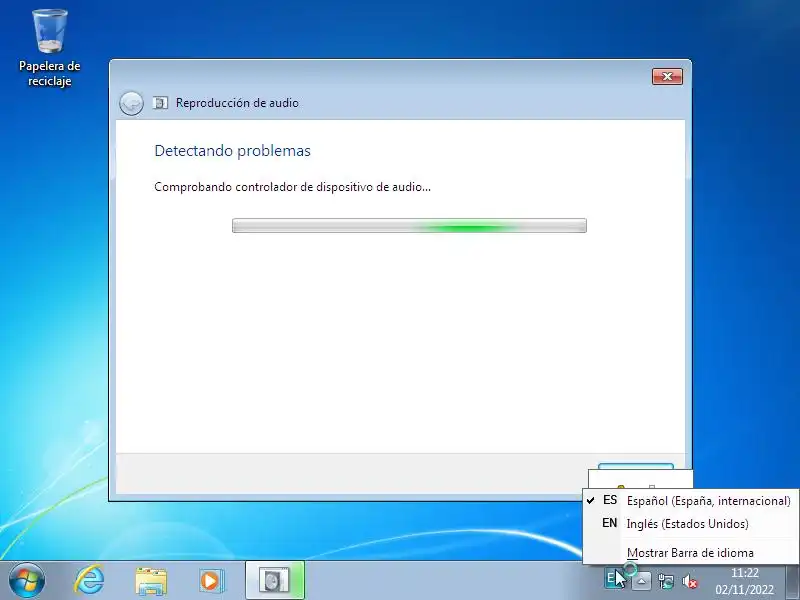Image resolution: width=800 pixels, height=600 pixels.
Task: Open Windows Media Player from the taskbar
Action: 211,581
